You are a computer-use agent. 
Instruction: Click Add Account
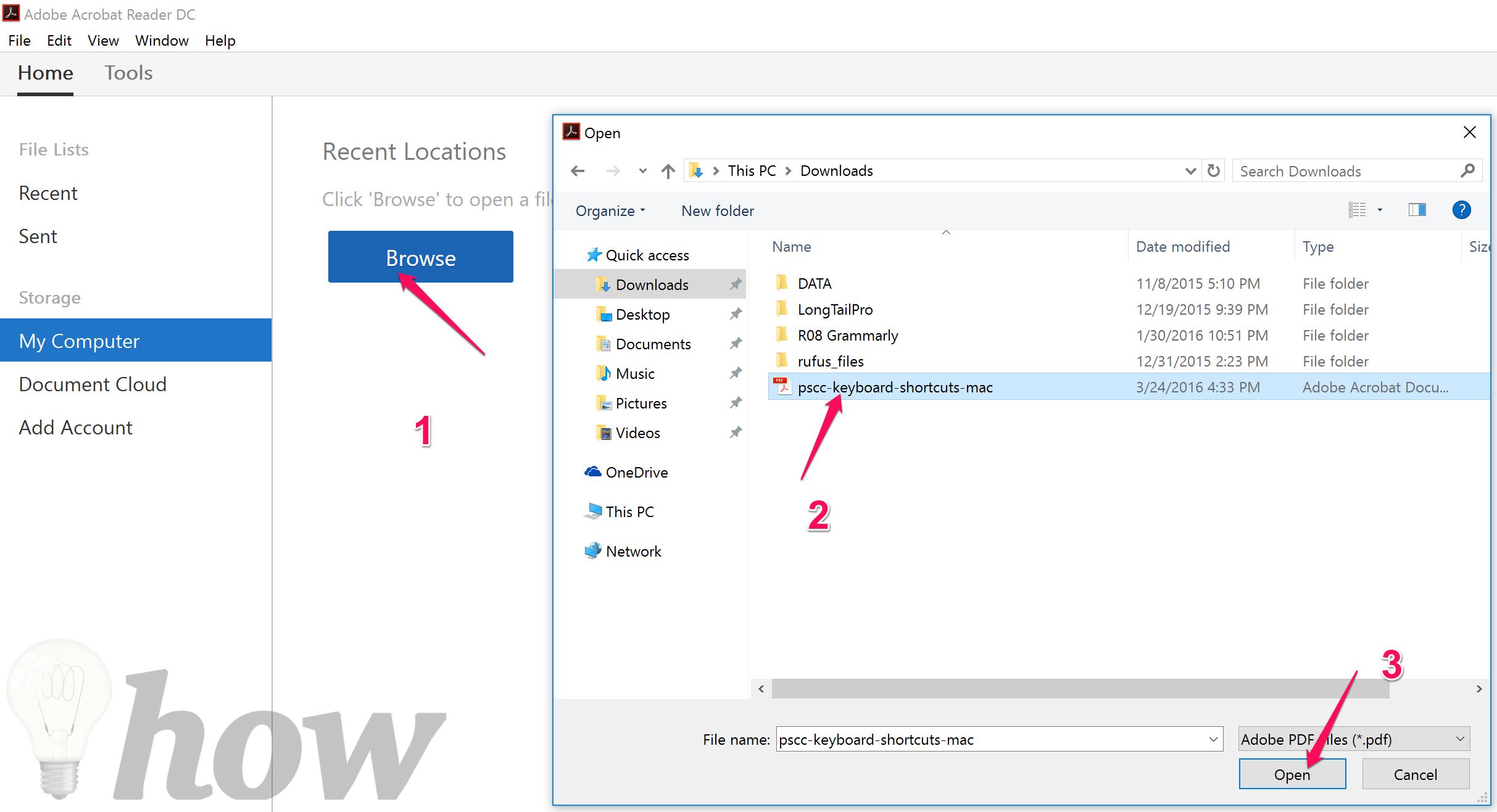tap(75, 428)
